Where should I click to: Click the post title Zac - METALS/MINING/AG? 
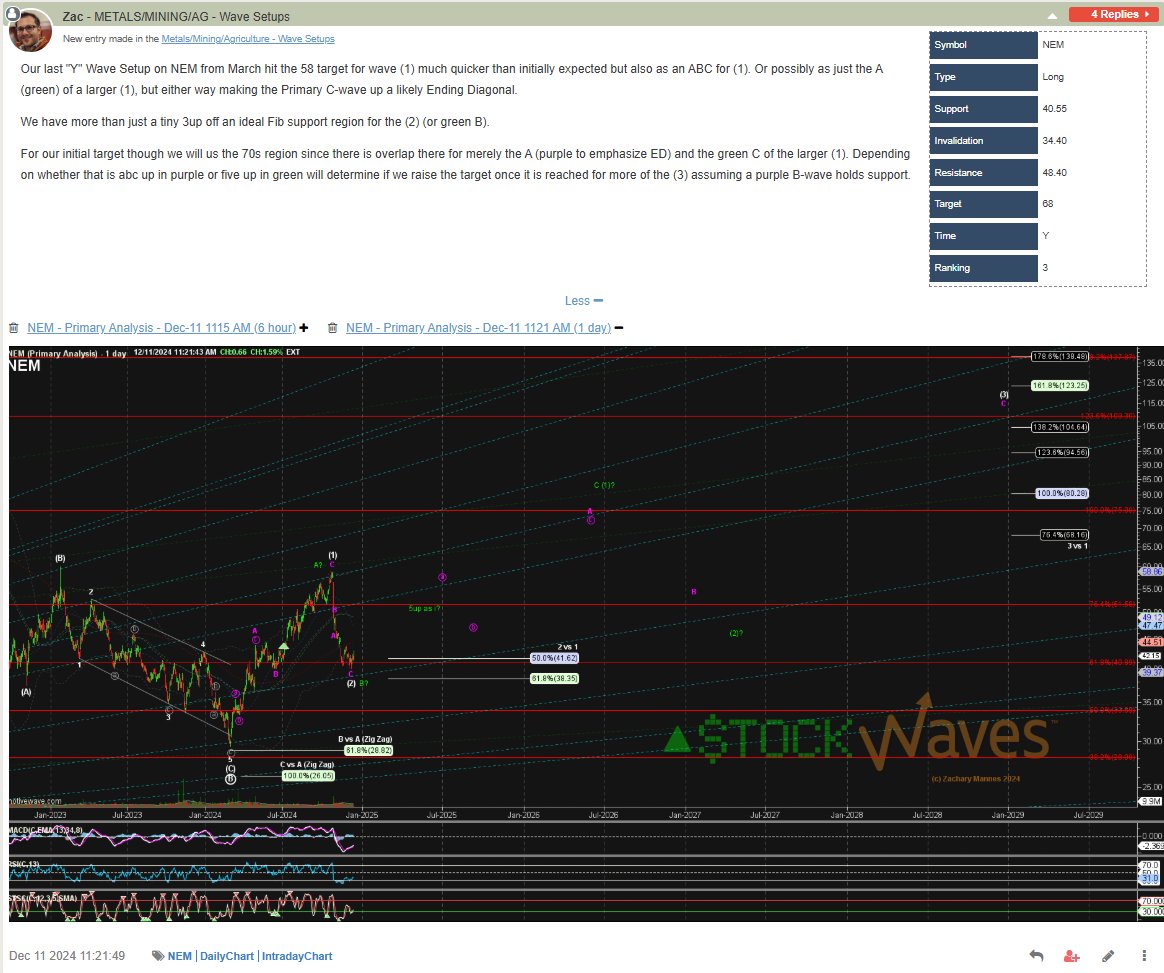(176, 16)
